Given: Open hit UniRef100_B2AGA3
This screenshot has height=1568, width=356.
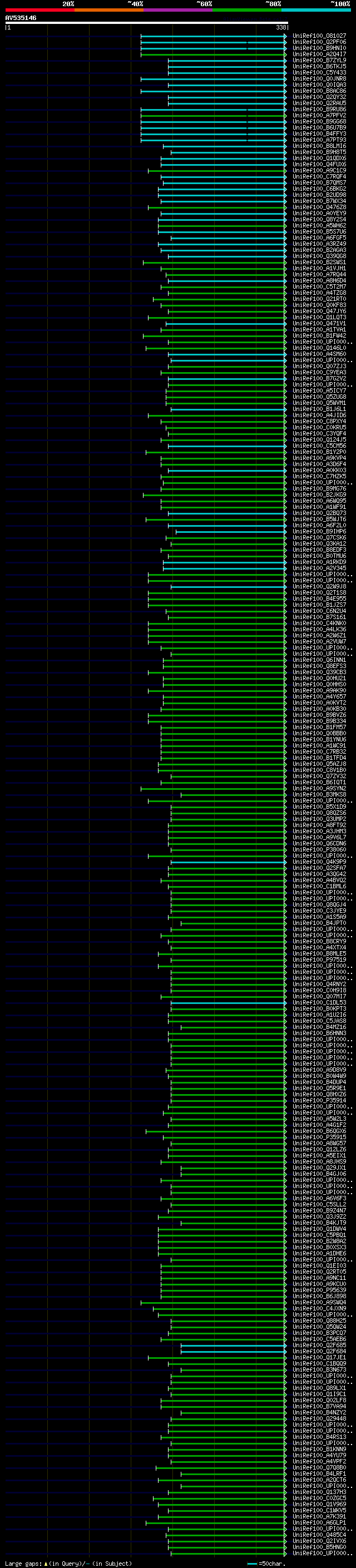Looking at the screenshot, I should [319, 250].
